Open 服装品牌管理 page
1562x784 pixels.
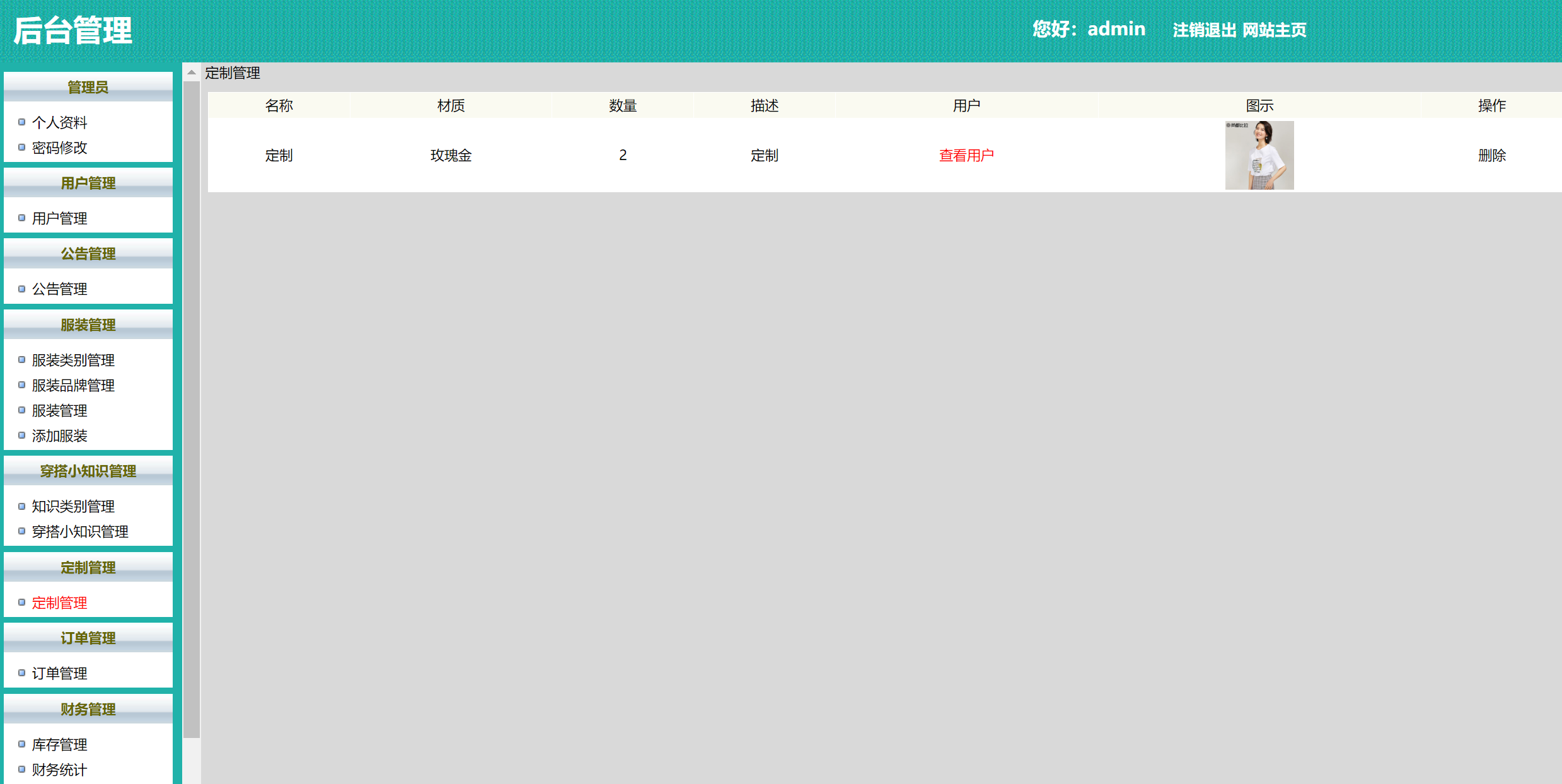[73, 386]
